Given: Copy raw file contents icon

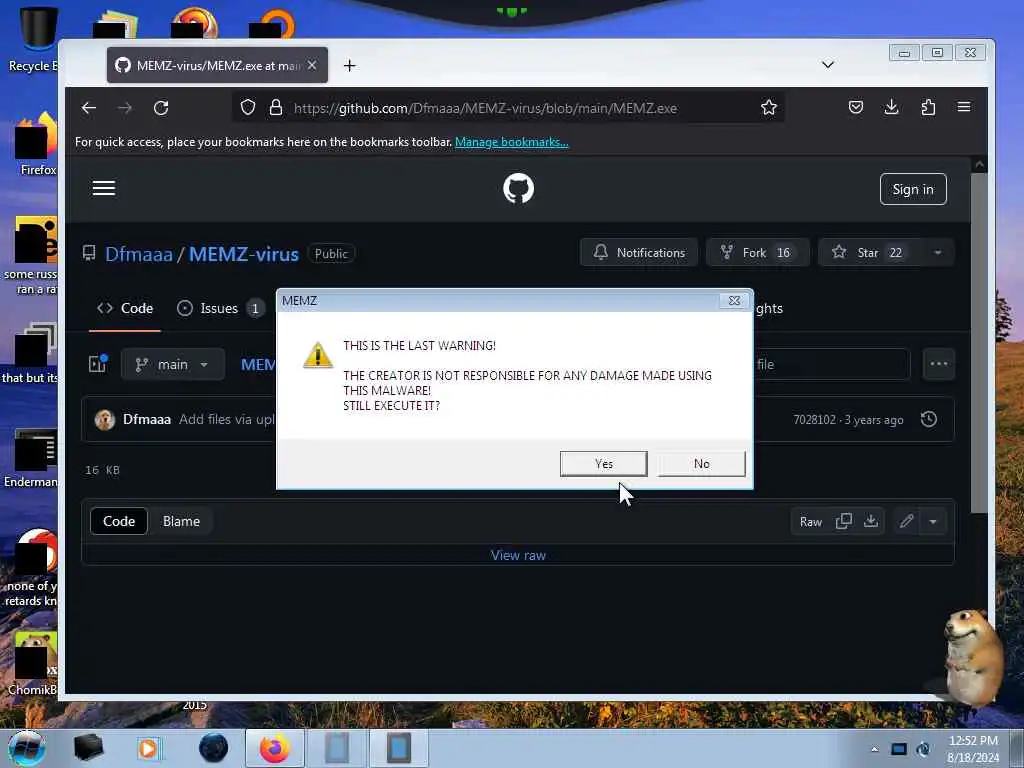Looking at the screenshot, I should [x=844, y=521].
